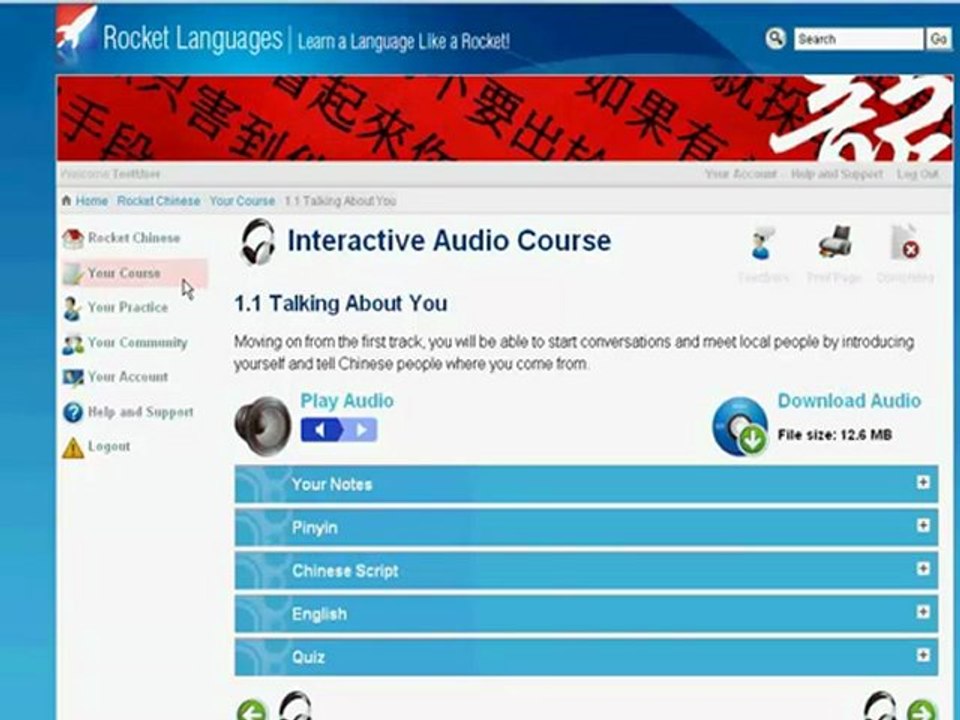Open Help and Support in top bar
Image resolution: width=960 pixels, height=720 pixels.
pyautogui.click(x=836, y=174)
